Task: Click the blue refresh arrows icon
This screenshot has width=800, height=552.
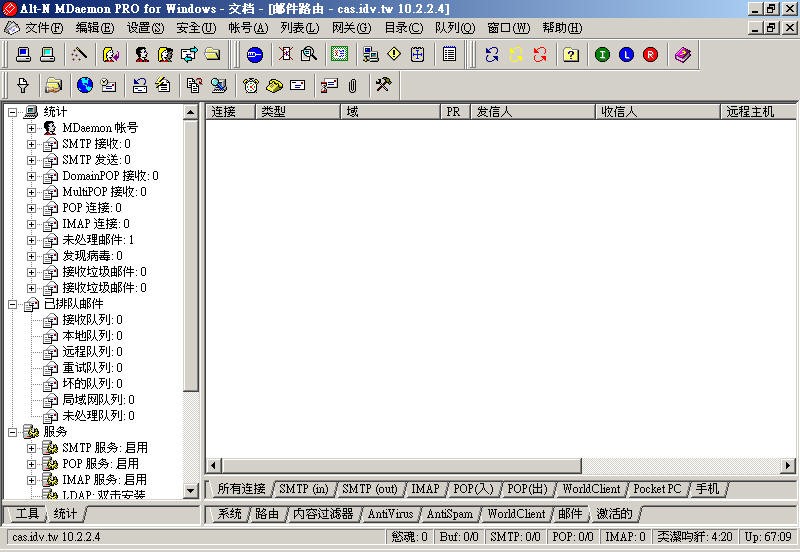Action: 492,54
